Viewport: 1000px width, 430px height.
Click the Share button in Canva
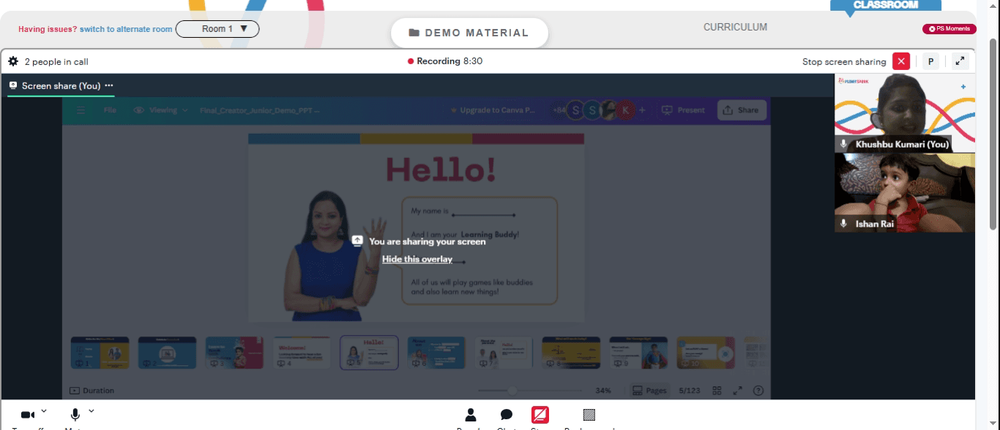coord(742,110)
